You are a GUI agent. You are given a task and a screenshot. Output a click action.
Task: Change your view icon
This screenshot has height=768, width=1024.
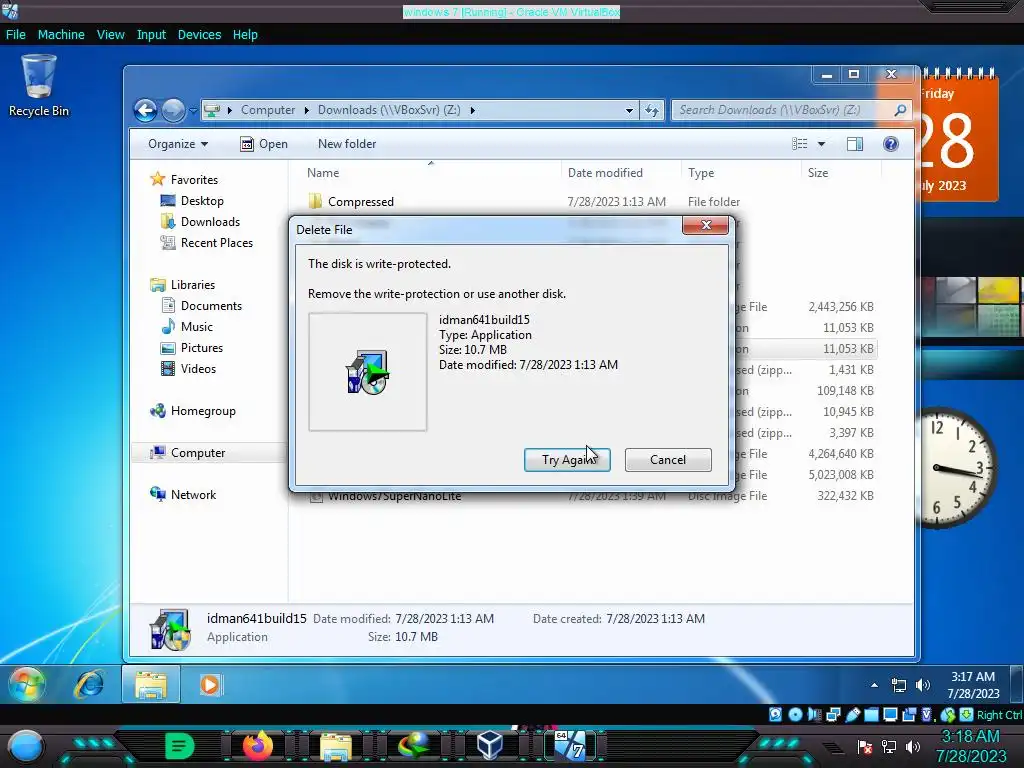pos(799,144)
